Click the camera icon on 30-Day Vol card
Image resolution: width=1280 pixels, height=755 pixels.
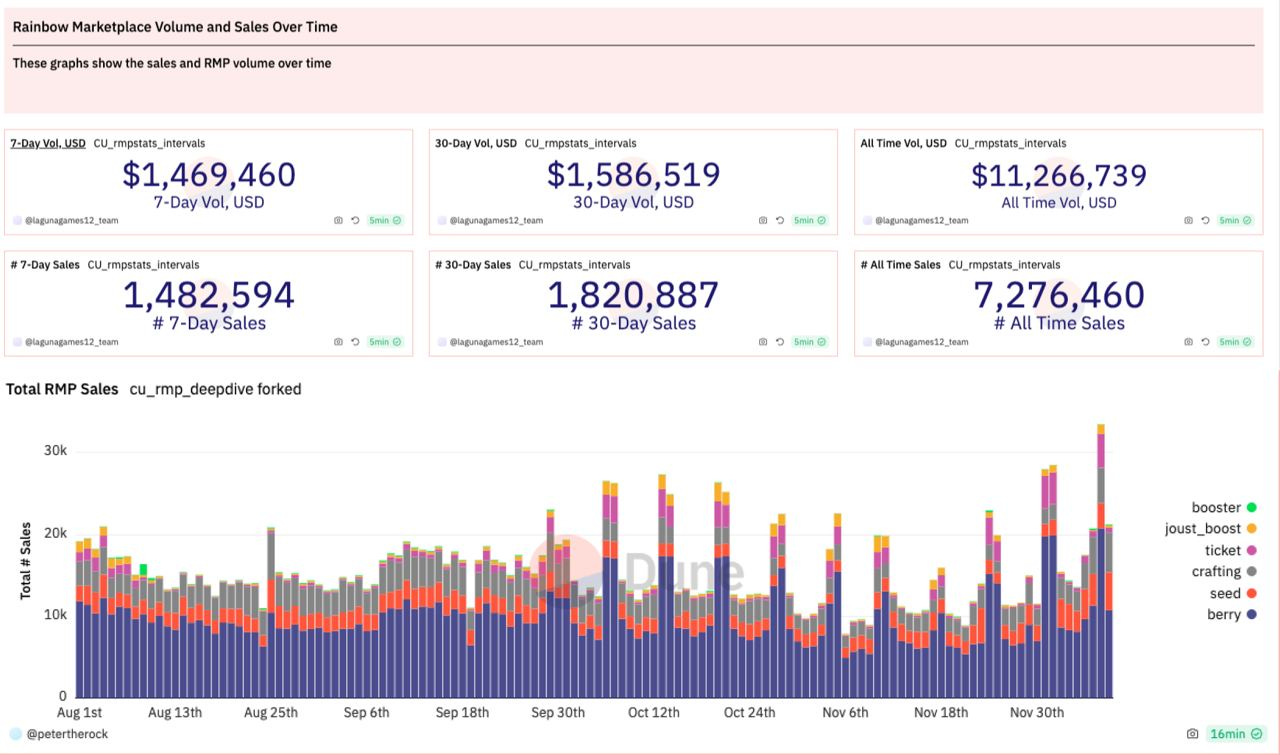763,220
